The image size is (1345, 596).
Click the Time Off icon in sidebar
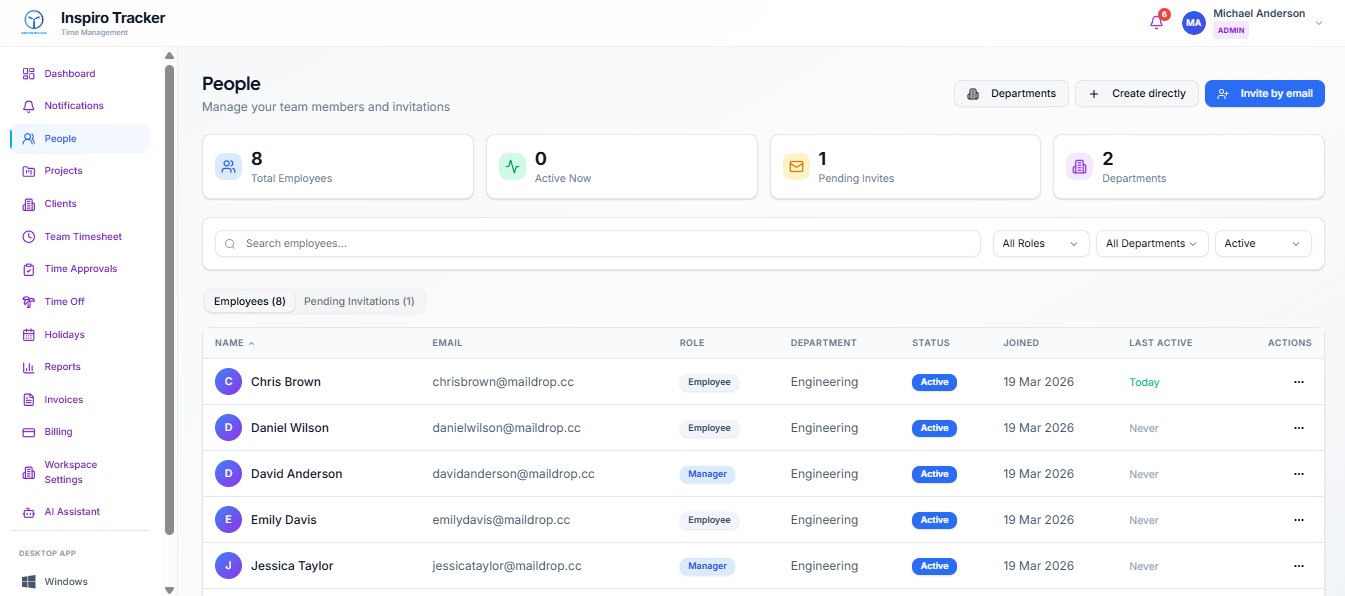29,302
